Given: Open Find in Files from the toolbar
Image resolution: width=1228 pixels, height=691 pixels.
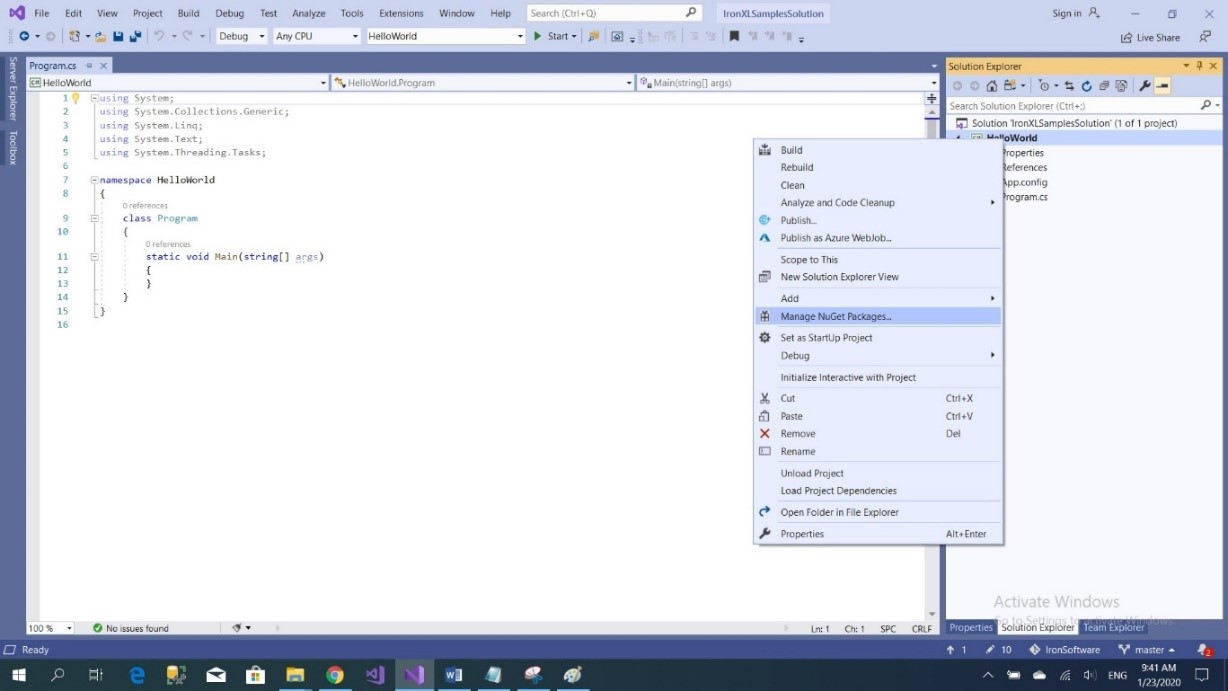Looking at the screenshot, I should click(594, 36).
